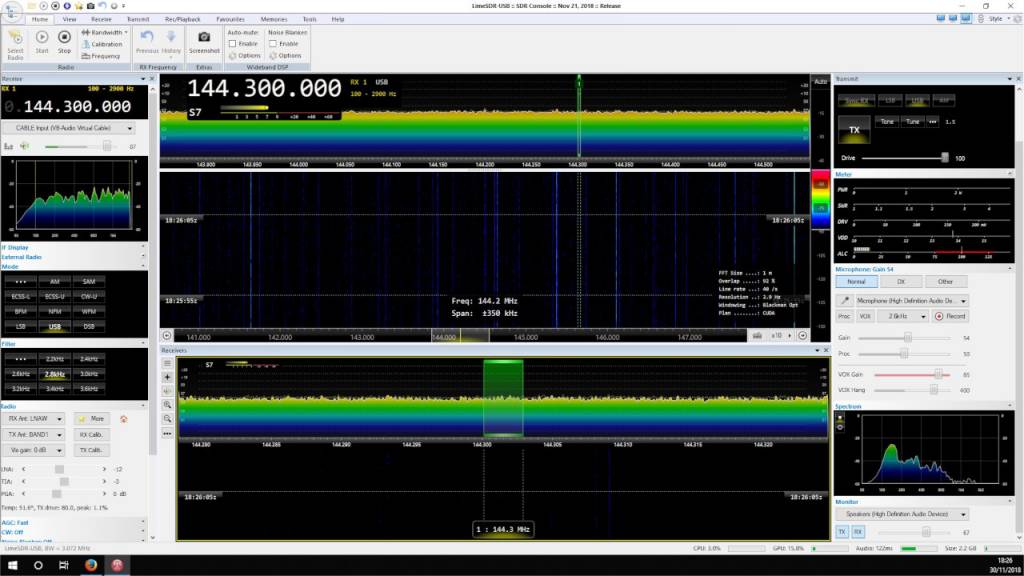The height and width of the screenshot is (576, 1024).
Task: Click the large TX button
Action: pos(854,129)
